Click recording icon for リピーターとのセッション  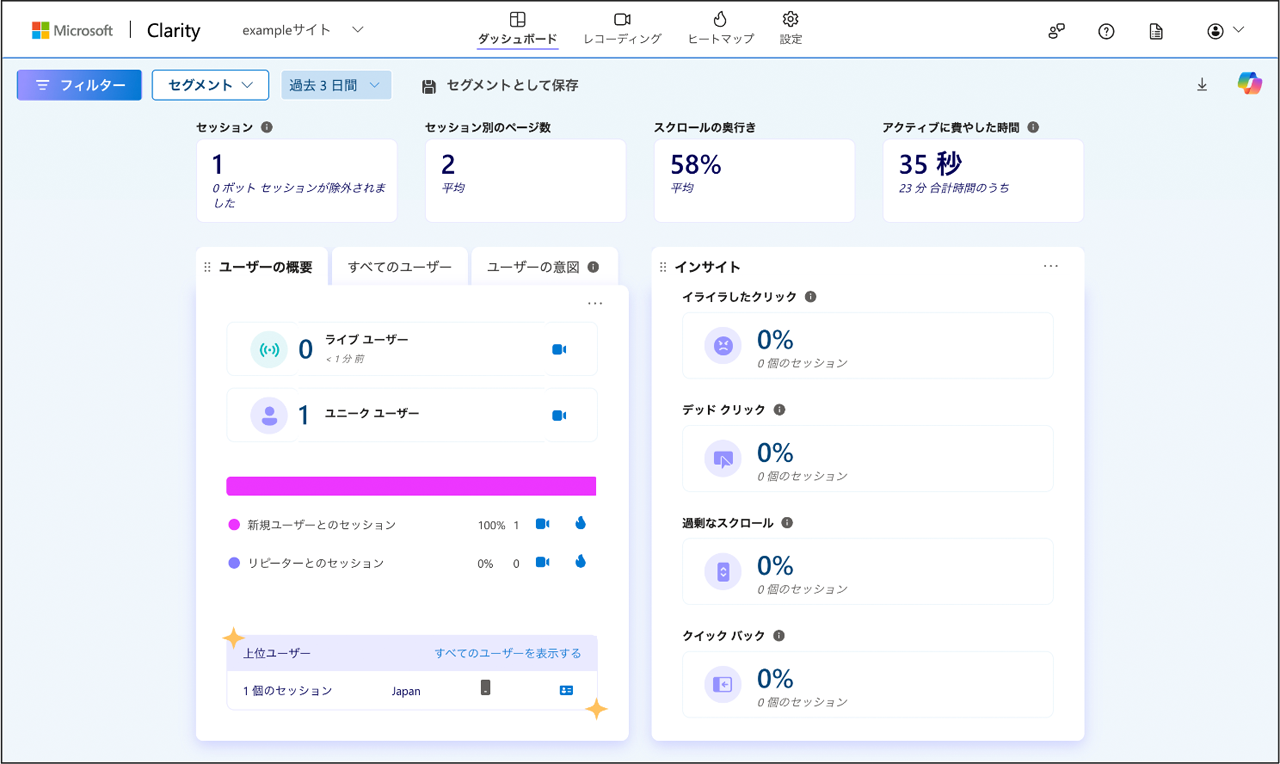542,562
